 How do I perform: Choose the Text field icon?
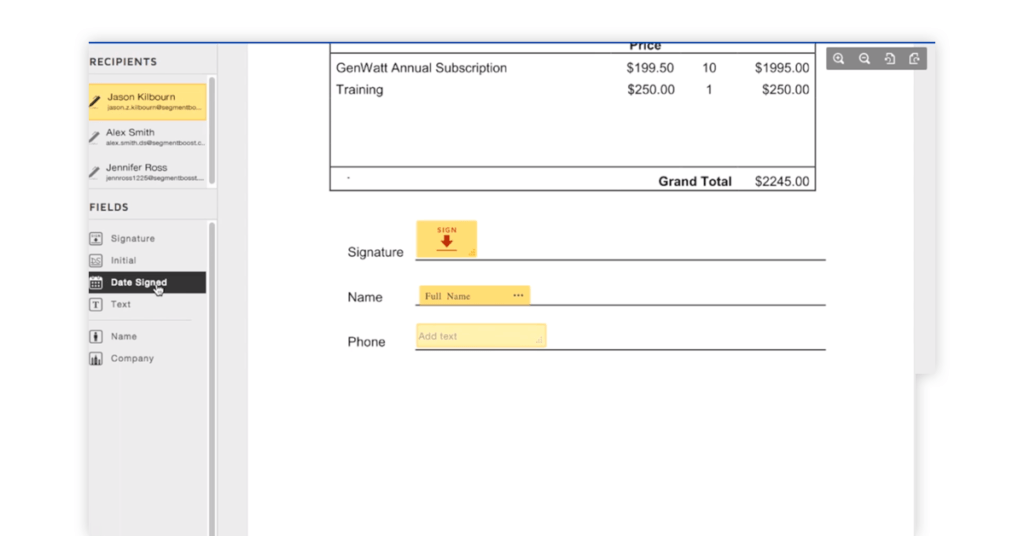click(96, 304)
